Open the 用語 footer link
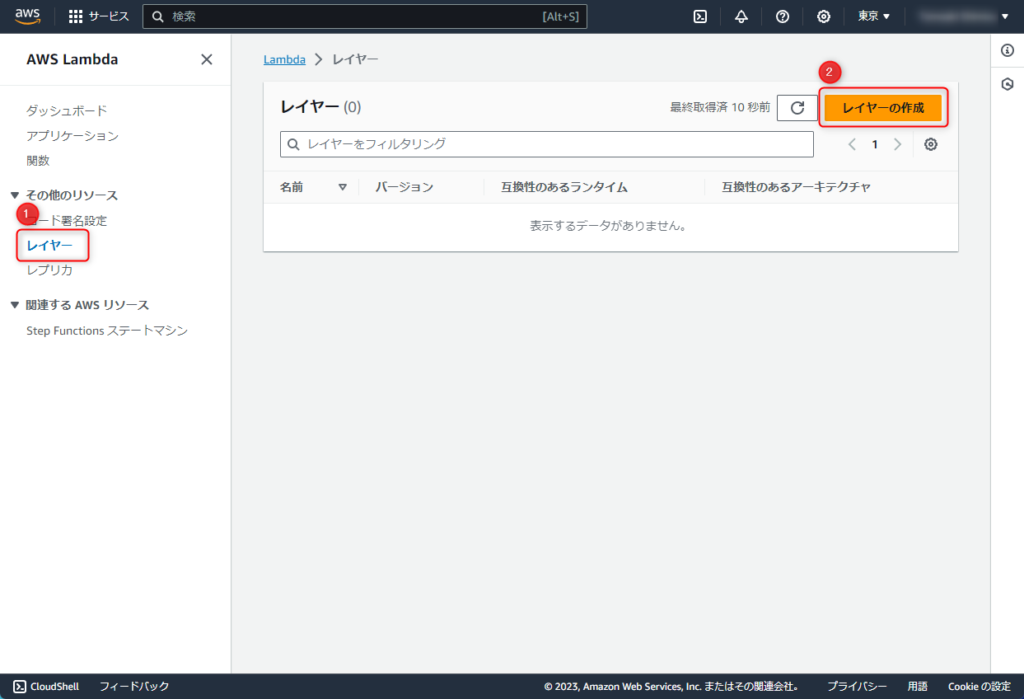The width and height of the screenshot is (1024, 699). click(917, 687)
